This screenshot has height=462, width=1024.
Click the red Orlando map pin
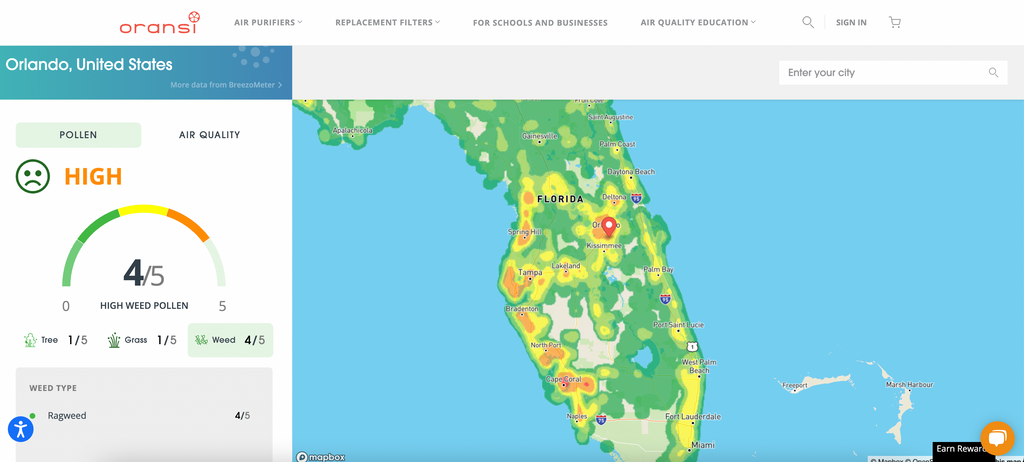click(606, 225)
